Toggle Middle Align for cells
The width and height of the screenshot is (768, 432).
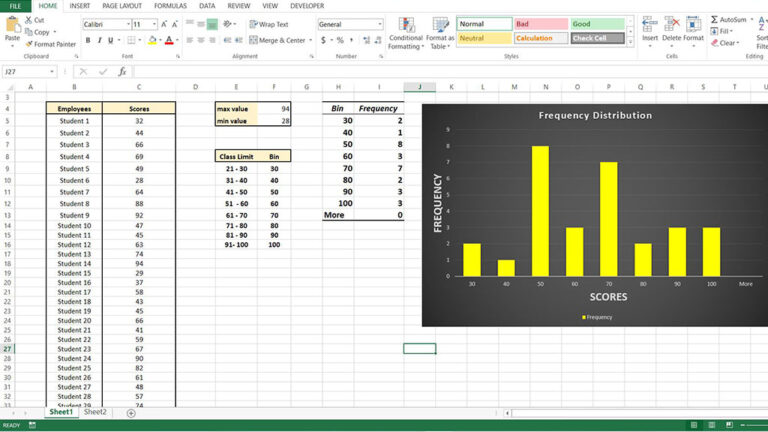(x=201, y=24)
